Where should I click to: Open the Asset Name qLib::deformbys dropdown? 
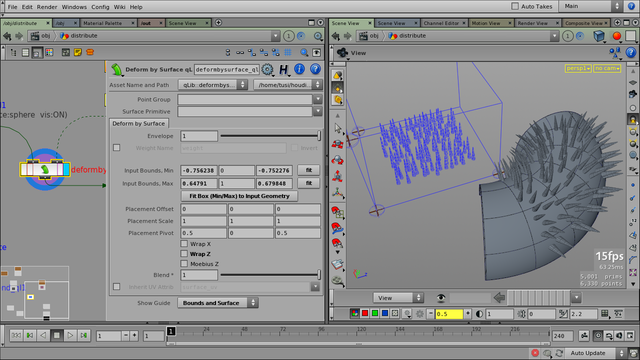coord(213,85)
